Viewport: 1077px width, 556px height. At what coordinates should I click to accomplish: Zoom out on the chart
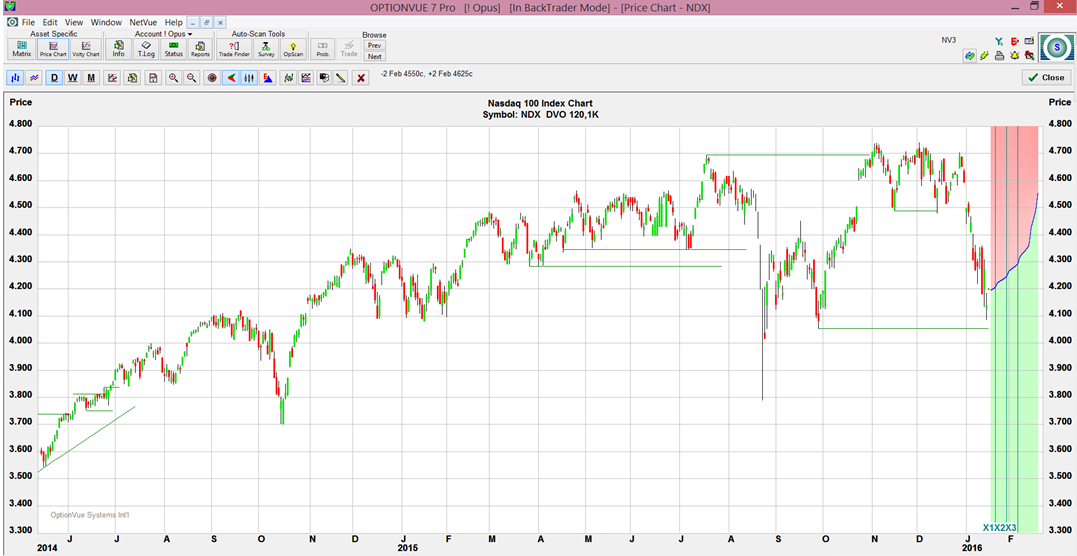click(x=192, y=78)
